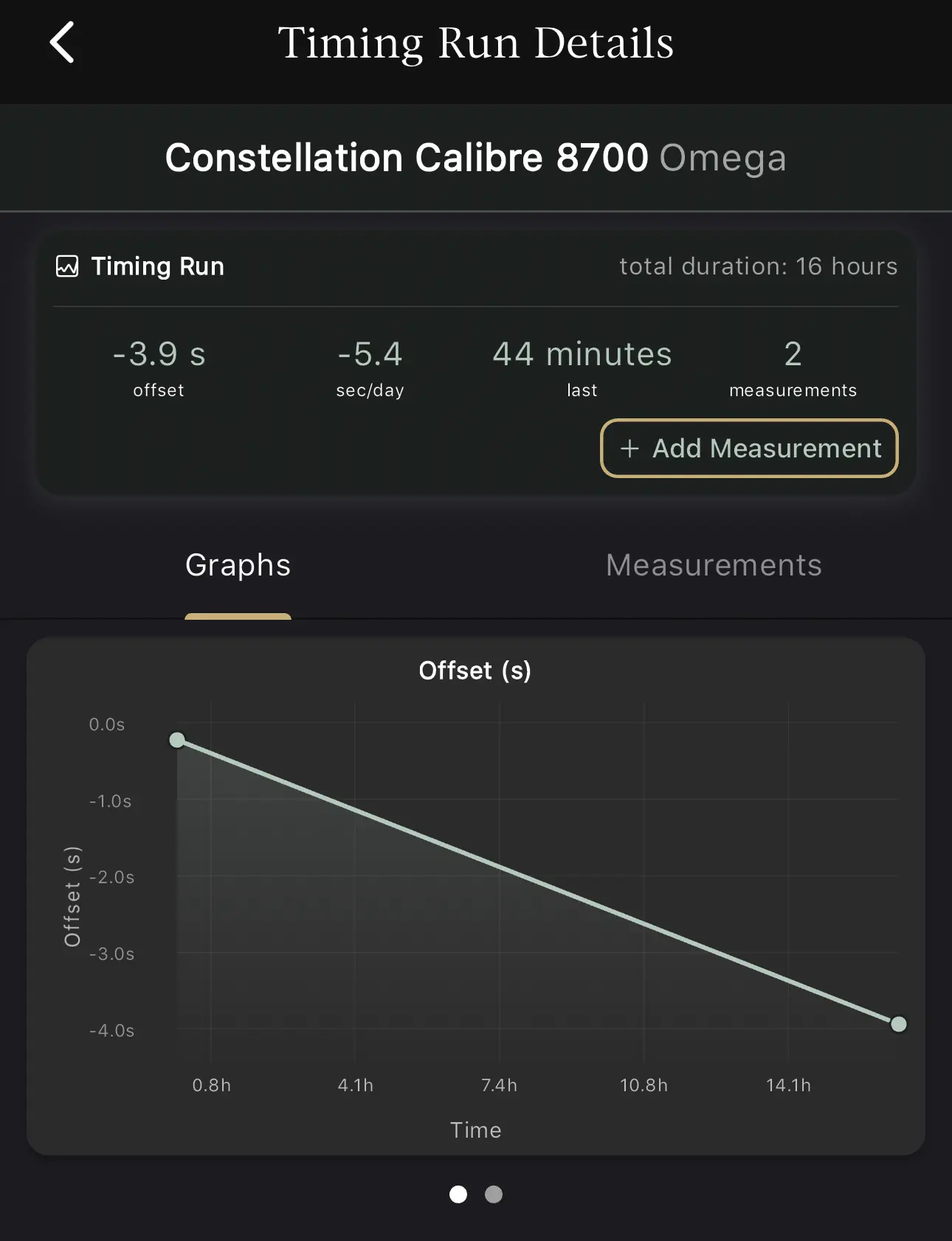The width and height of the screenshot is (952, 1241).
Task: Tap the -2.0s offset axis label
Action: pos(111,877)
